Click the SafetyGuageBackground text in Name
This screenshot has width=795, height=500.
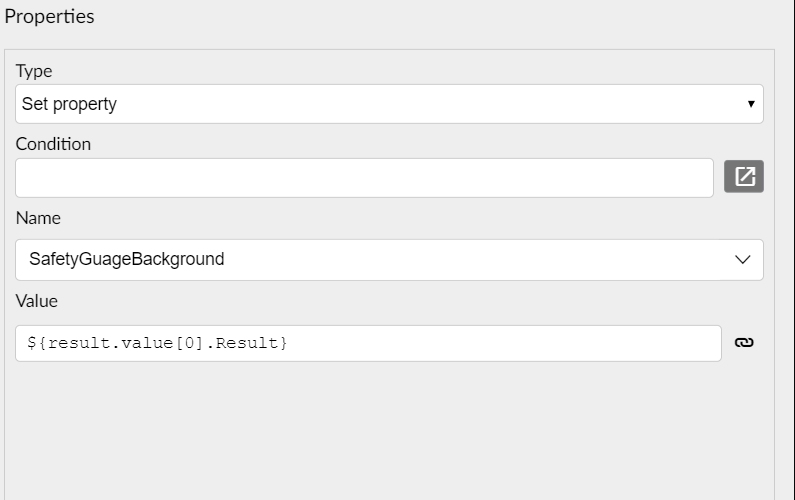pos(127,259)
